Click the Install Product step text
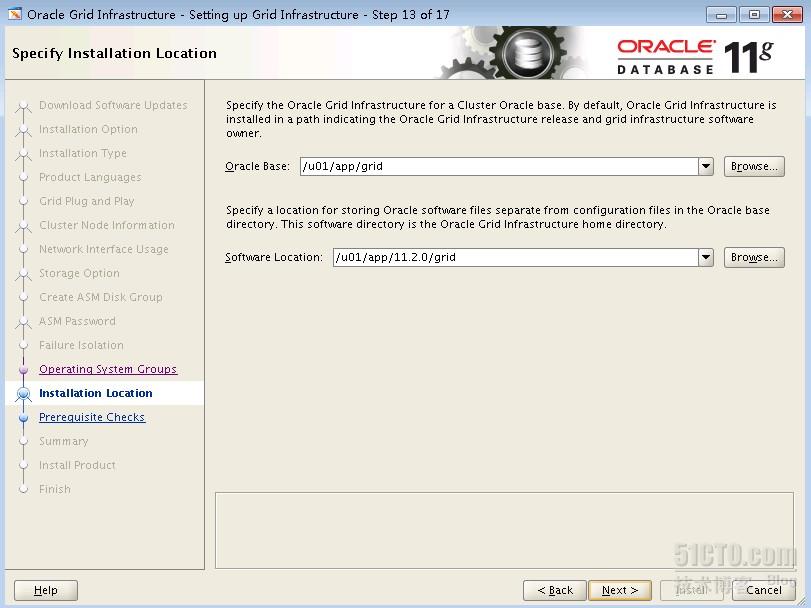This screenshot has width=811, height=608. [x=78, y=465]
